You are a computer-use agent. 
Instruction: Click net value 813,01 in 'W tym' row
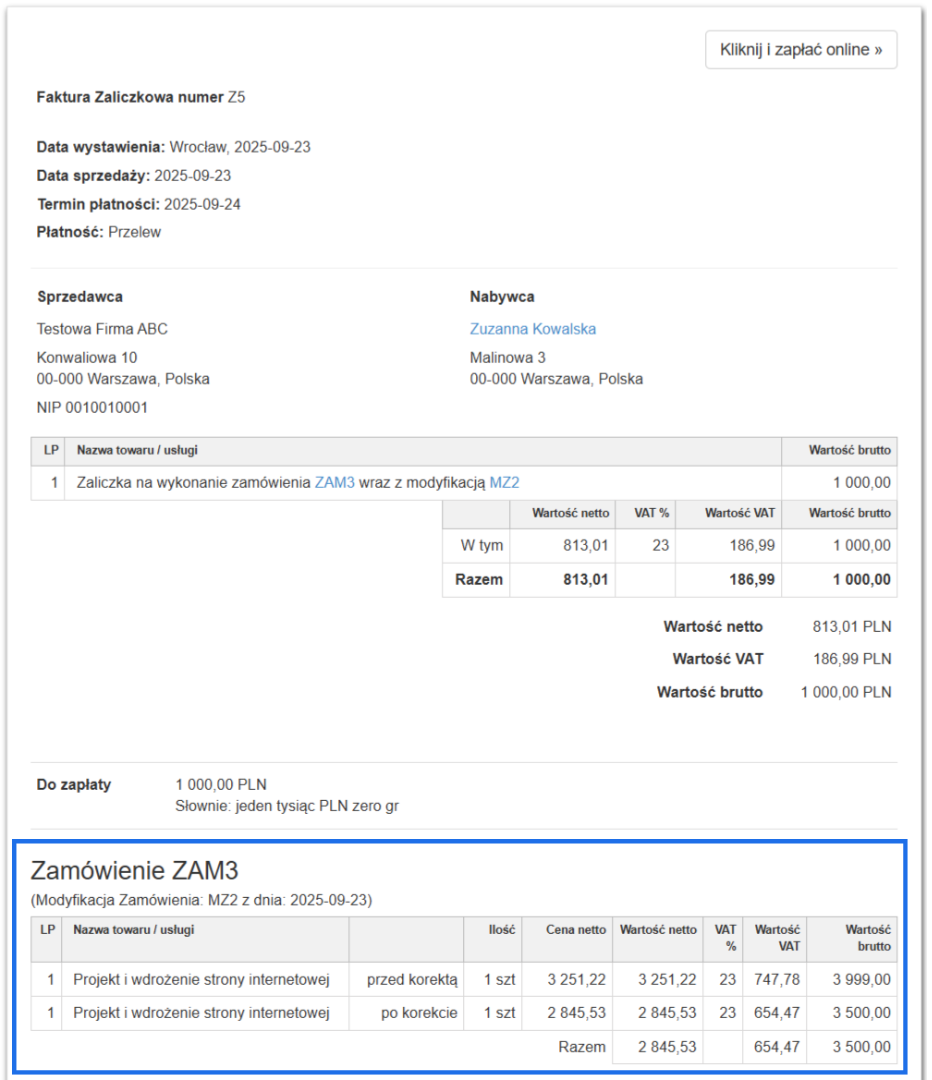[586, 546]
